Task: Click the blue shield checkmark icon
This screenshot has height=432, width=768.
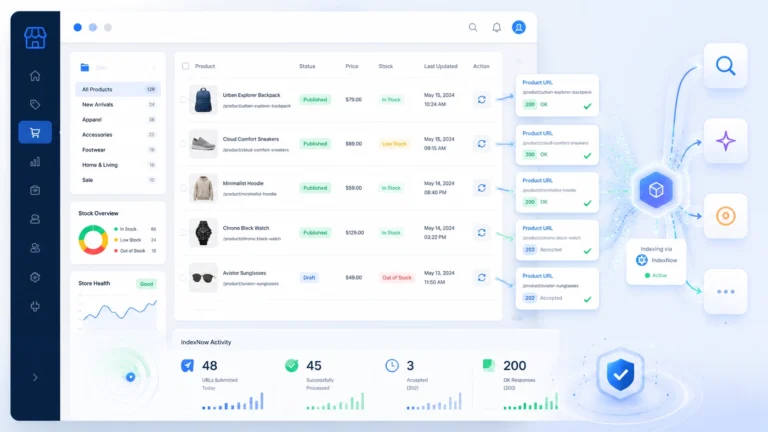Action: 621,375
